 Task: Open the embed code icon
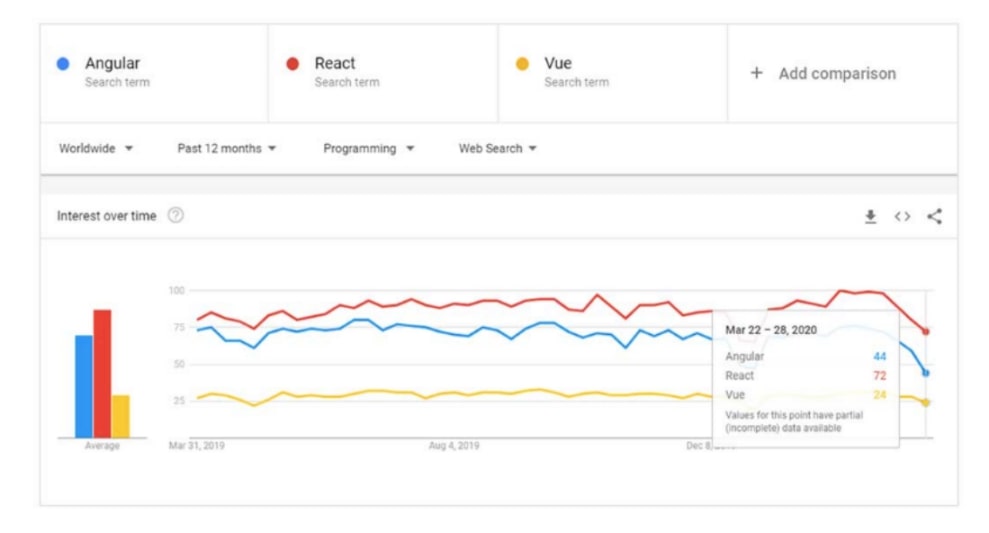902,216
